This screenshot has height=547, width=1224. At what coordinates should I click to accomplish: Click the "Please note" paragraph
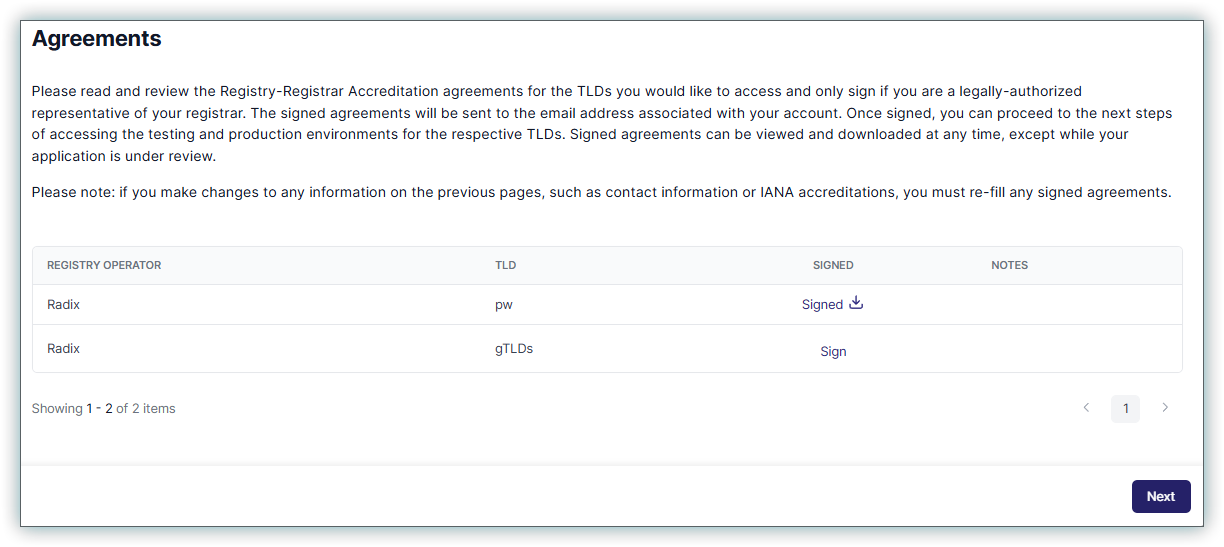pos(600,192)
